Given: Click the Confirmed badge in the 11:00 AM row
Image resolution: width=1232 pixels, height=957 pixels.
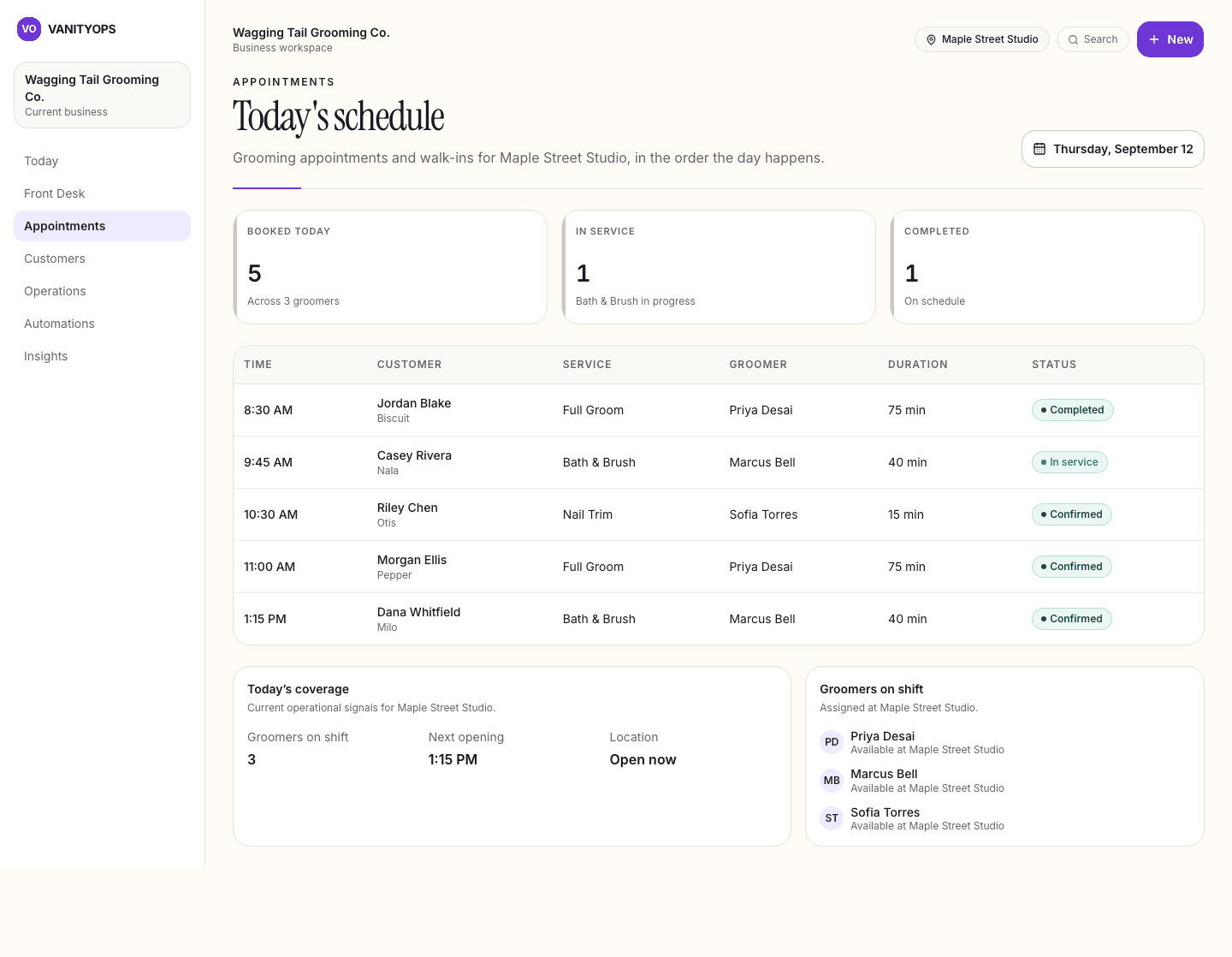Looking at the screenshot, I should [1071, 567].
